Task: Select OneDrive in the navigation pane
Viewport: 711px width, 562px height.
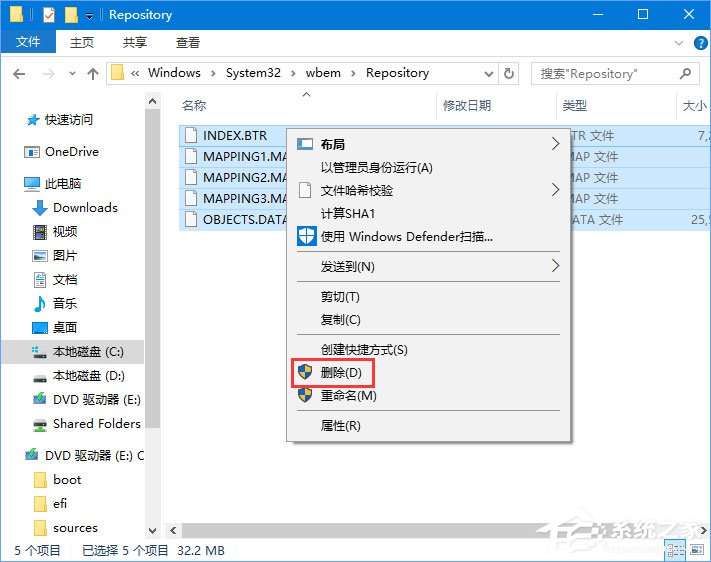Action: (71, 152)
